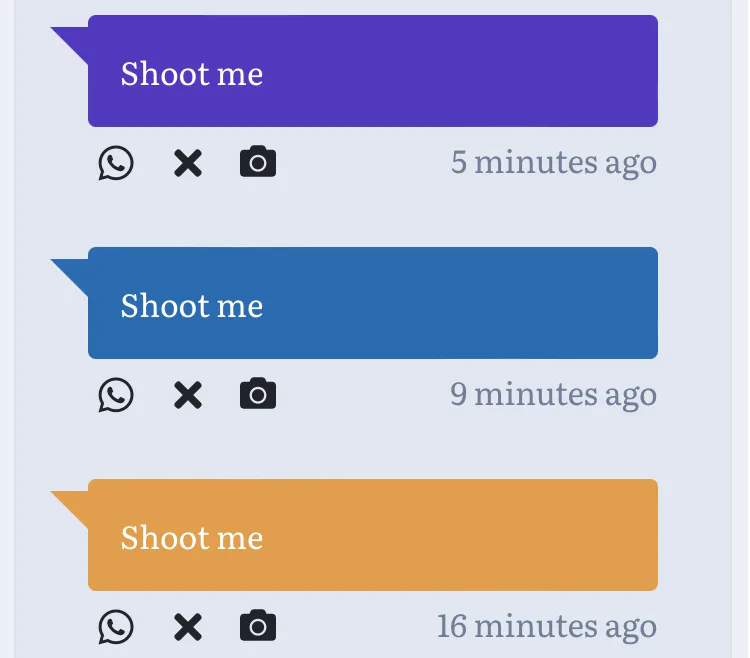
Task: Select the "16 minutes ago" timestamp
Action: [546, 626]
